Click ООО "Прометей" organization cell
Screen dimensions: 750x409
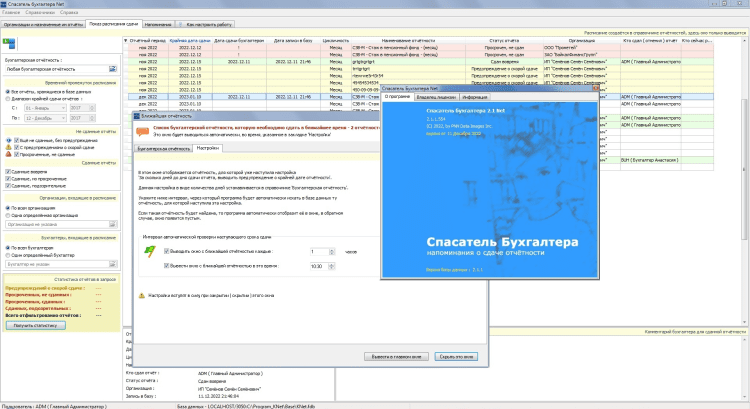pyautogui.click(x=582, y=48)
